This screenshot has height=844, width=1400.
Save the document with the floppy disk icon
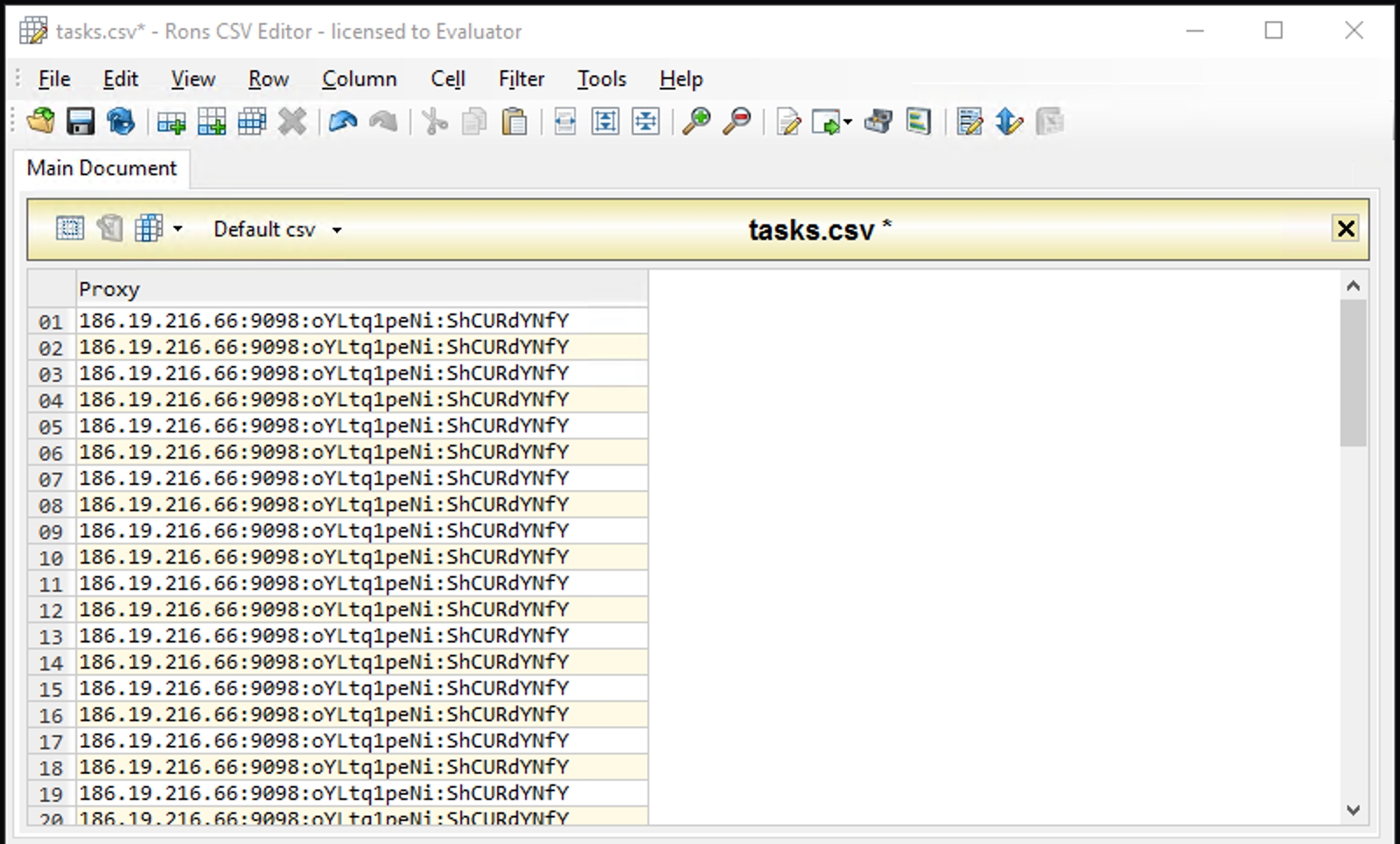[80, 122]
